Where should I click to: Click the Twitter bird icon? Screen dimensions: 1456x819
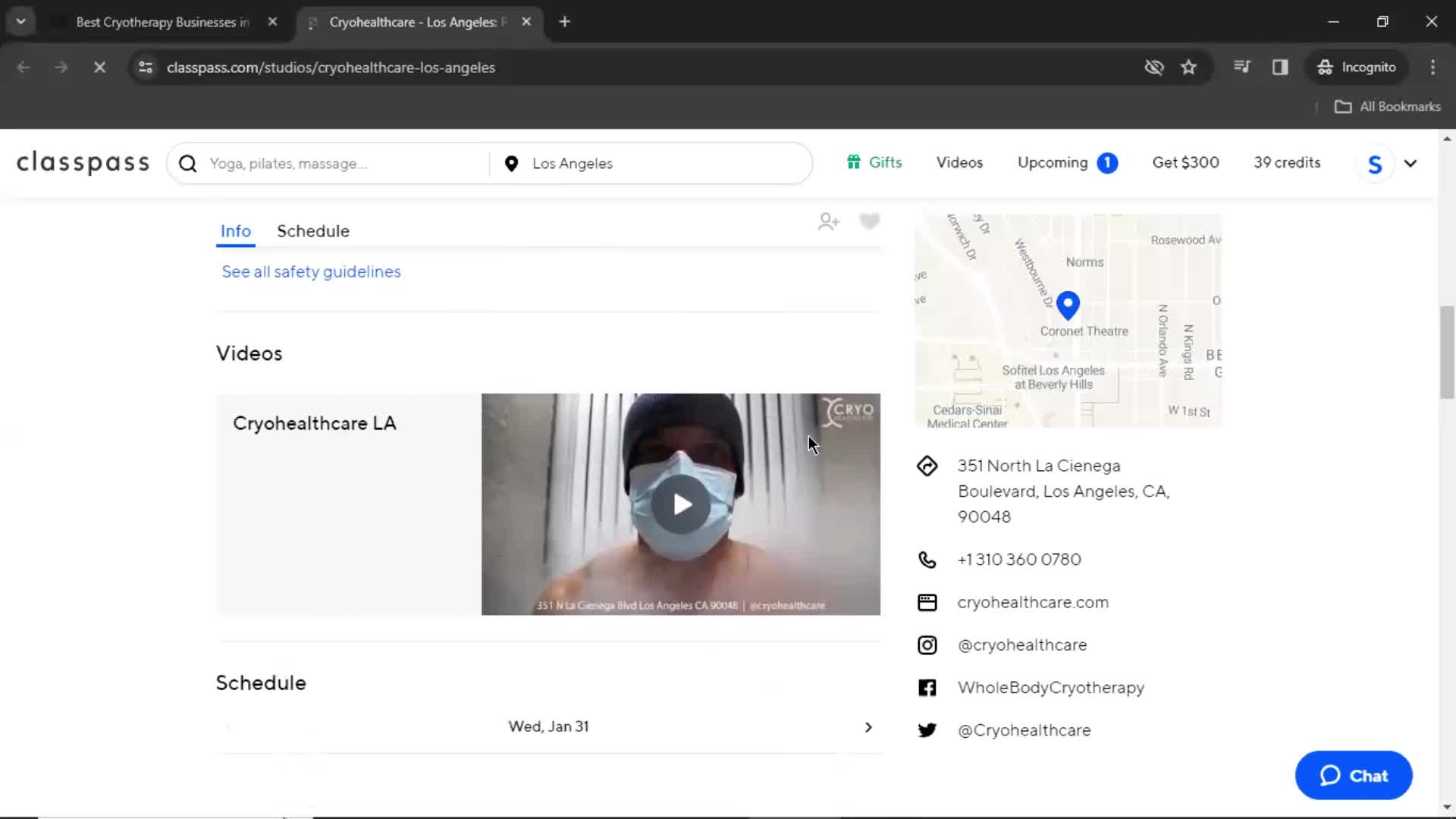(x=927, y=730)
